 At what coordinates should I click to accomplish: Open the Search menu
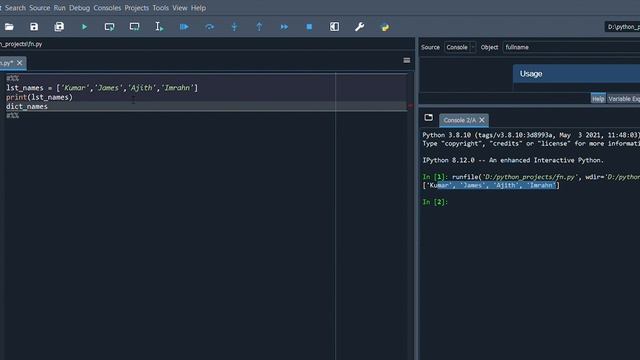point(15,8)
